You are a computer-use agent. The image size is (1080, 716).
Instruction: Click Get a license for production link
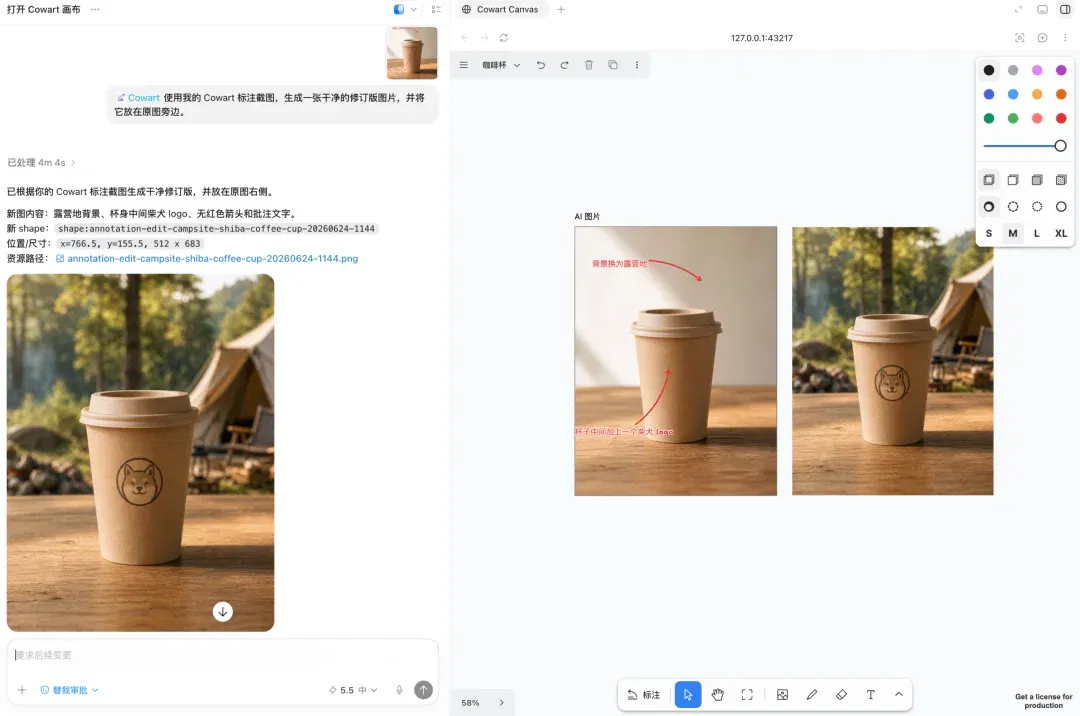click(1043, 701)
